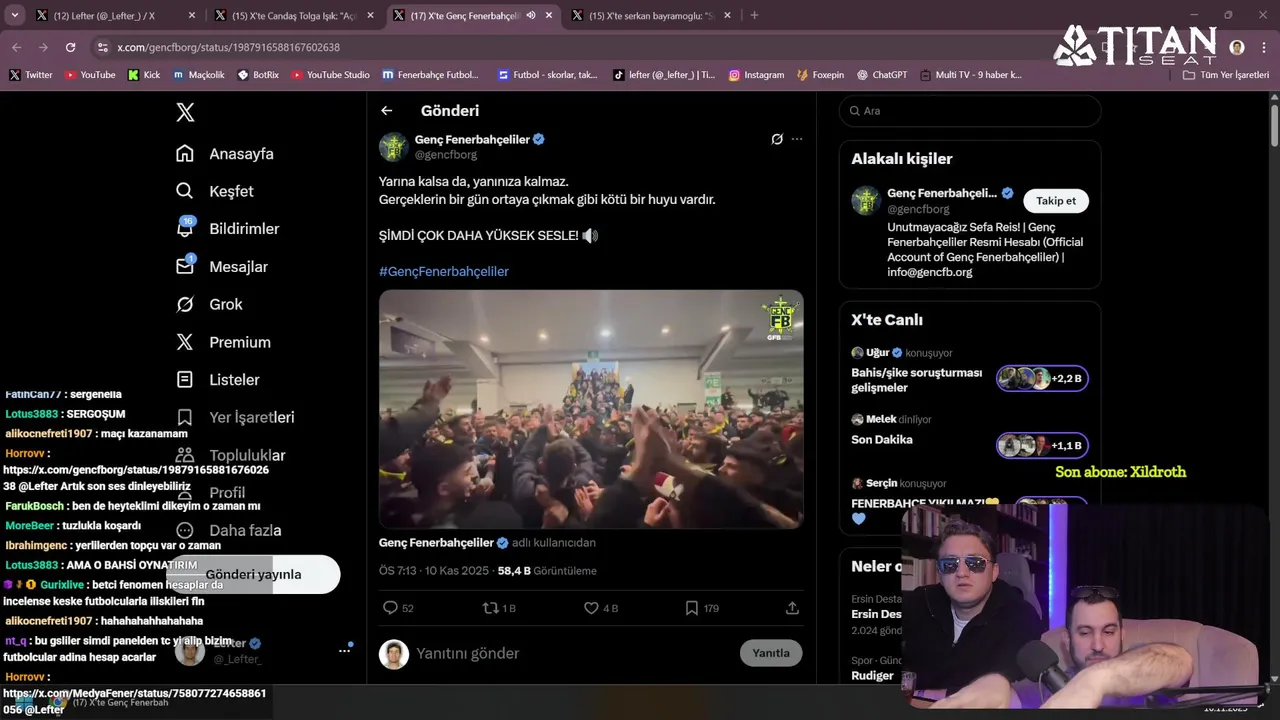1280x720 pixels.
Task: Open the YouTube Studio bookmark
Action: click(330, 75)
